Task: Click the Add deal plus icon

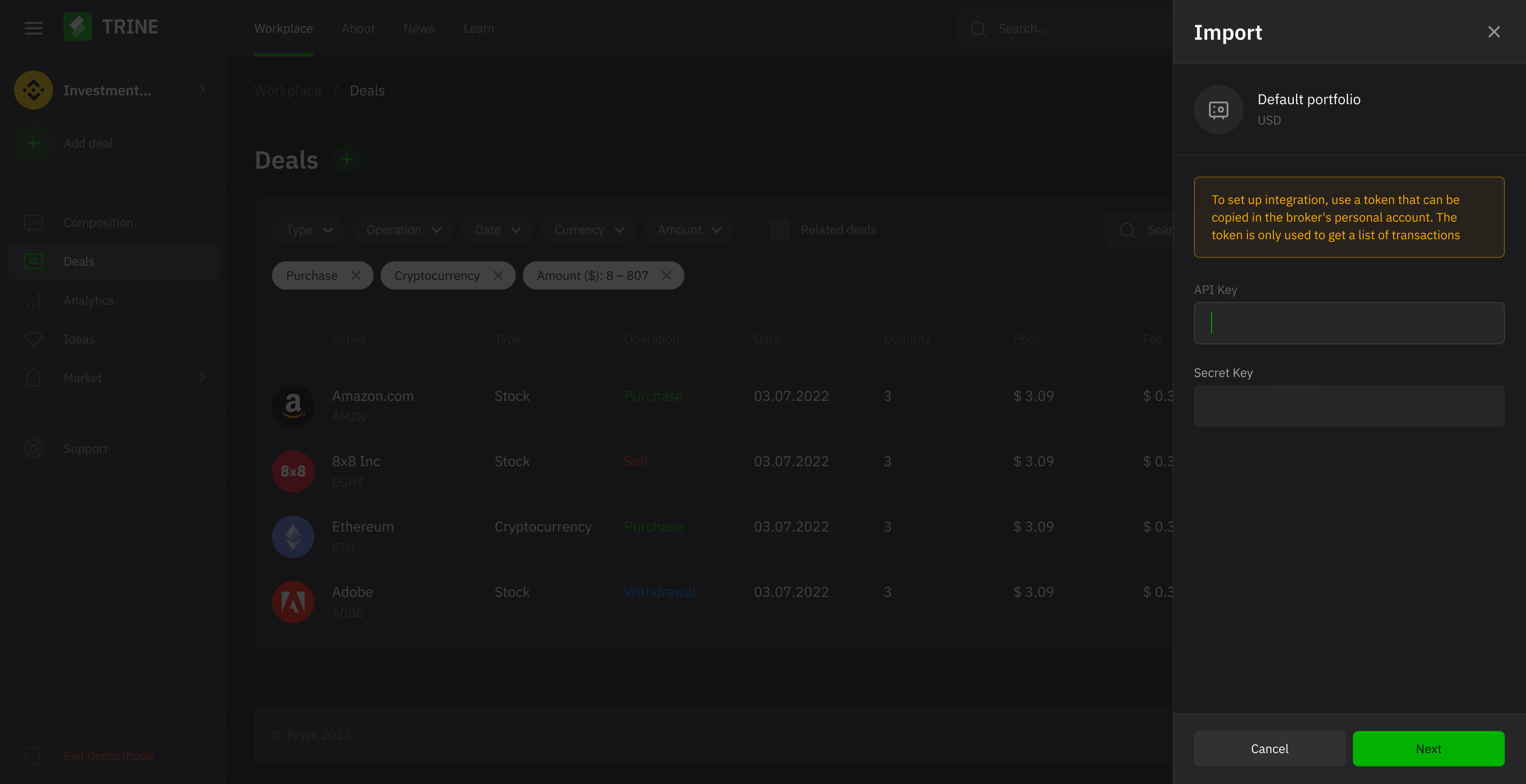Action: coord(34,143)
